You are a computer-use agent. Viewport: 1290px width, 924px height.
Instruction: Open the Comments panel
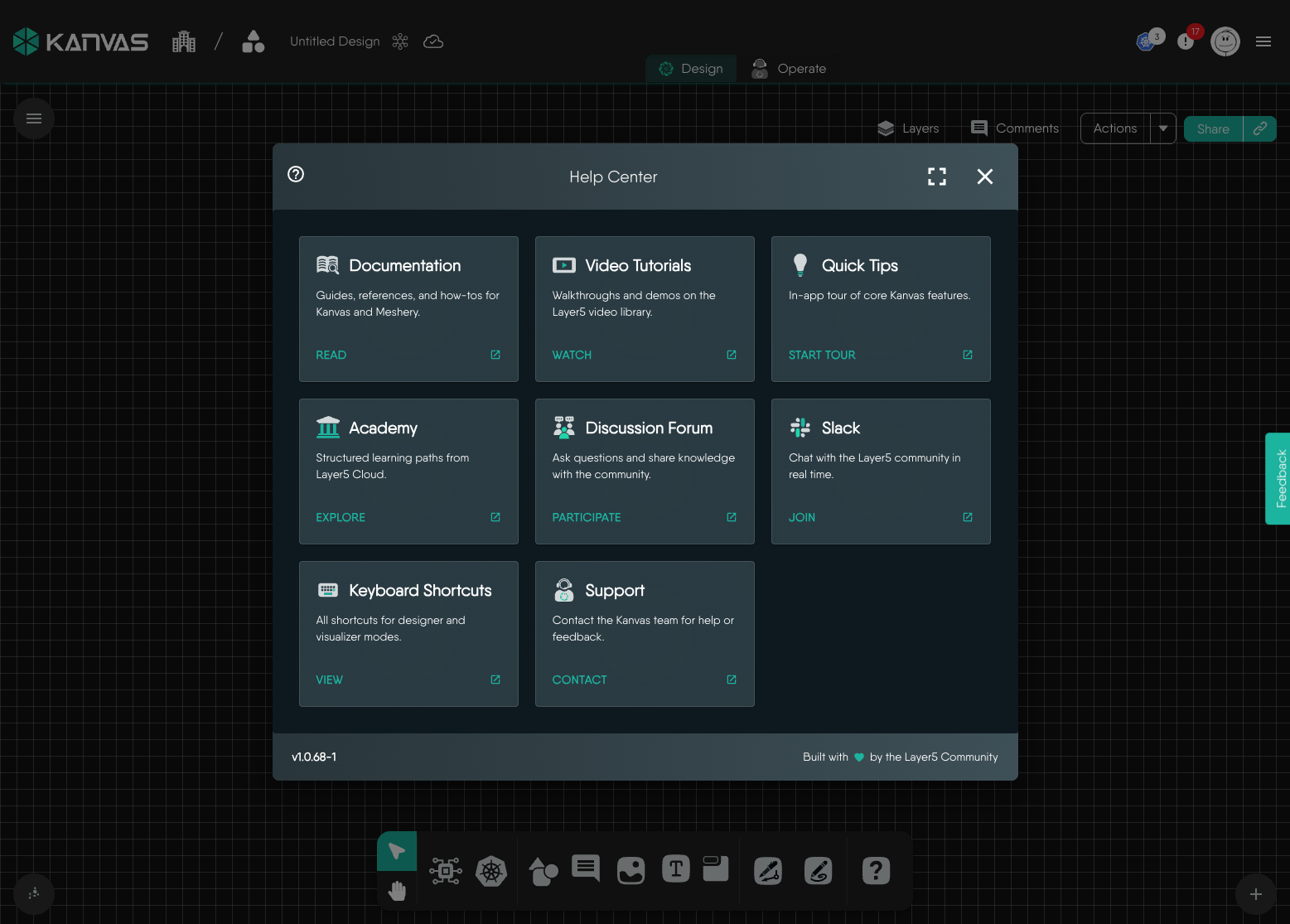coord(1015,128)
